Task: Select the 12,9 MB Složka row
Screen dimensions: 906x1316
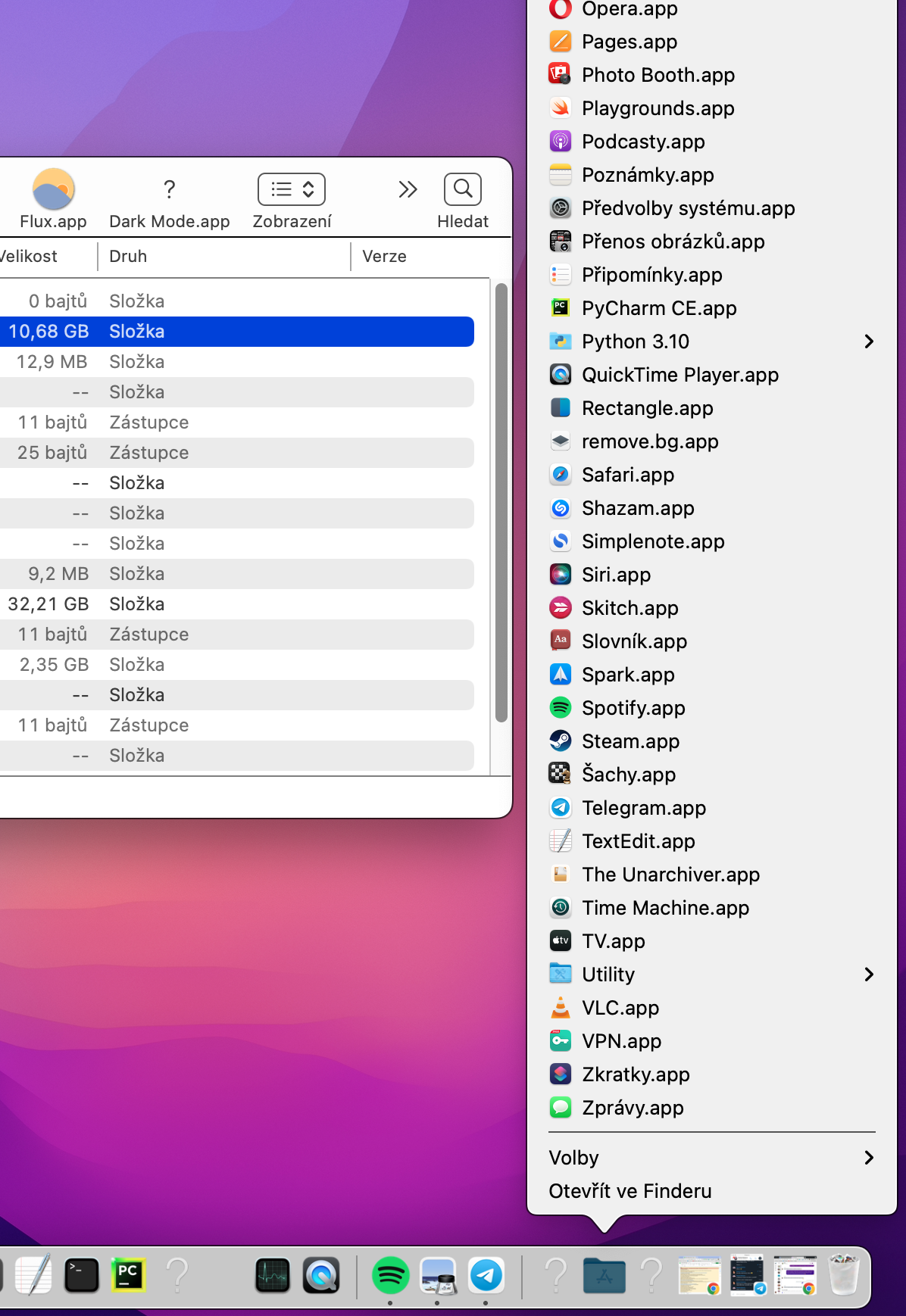Action: [237, 362]
